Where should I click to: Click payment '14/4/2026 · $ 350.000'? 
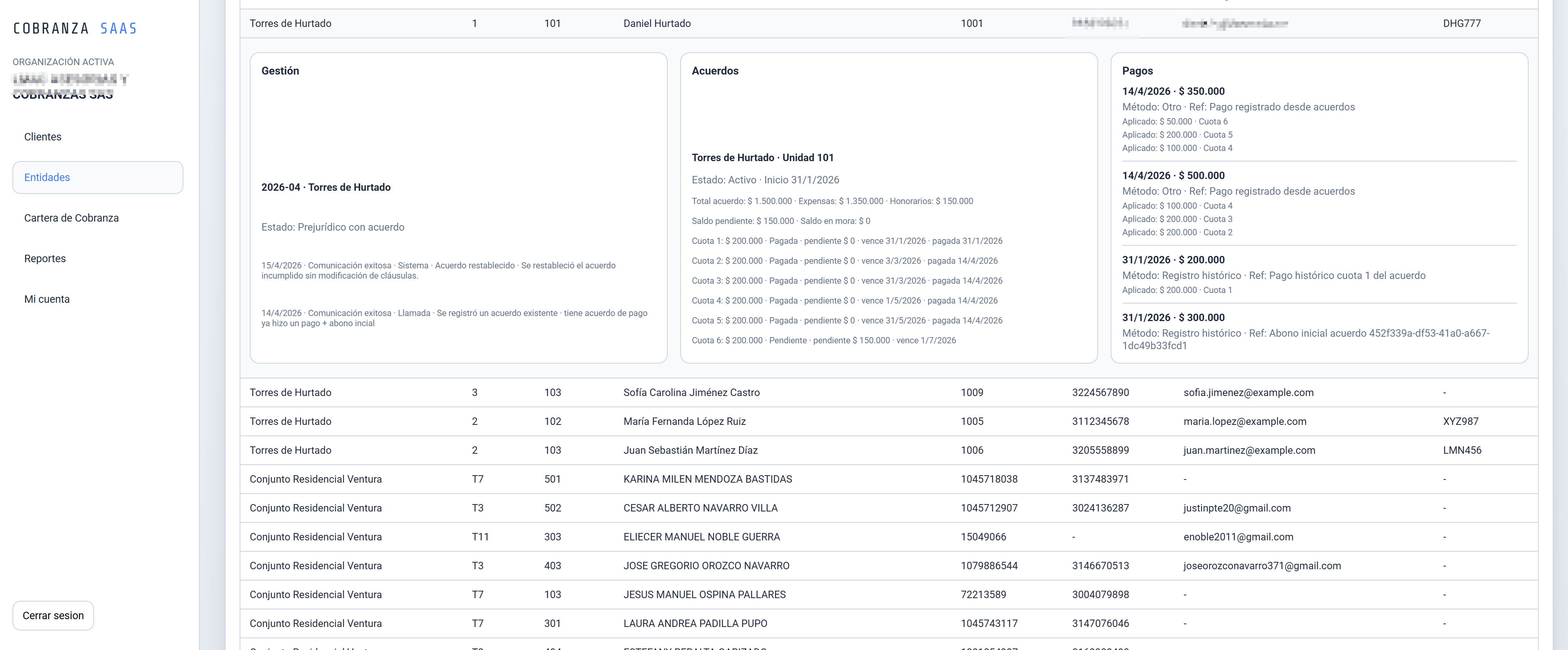click(1173, 91)
